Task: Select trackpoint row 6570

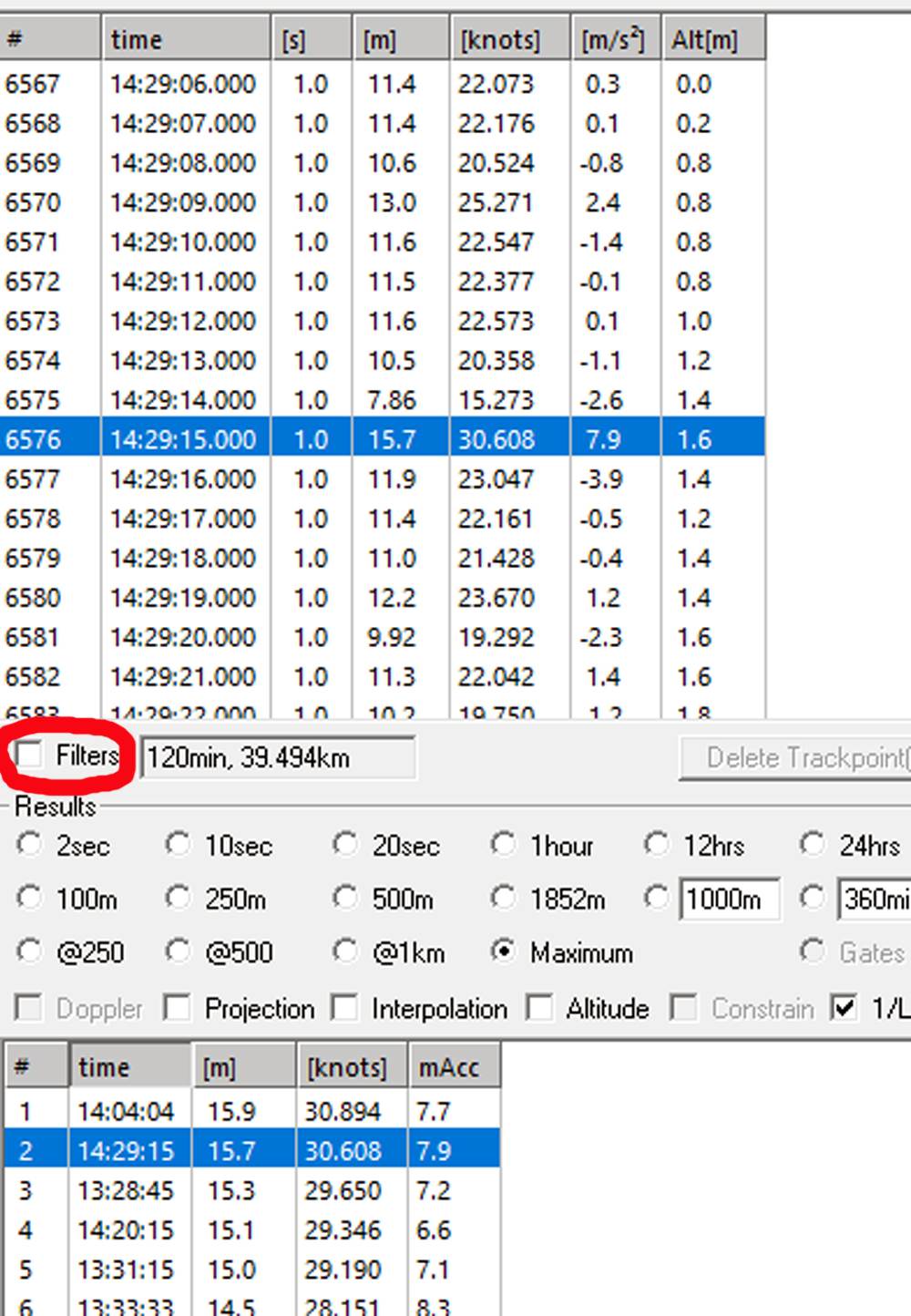Action: [x=182, y=202]
